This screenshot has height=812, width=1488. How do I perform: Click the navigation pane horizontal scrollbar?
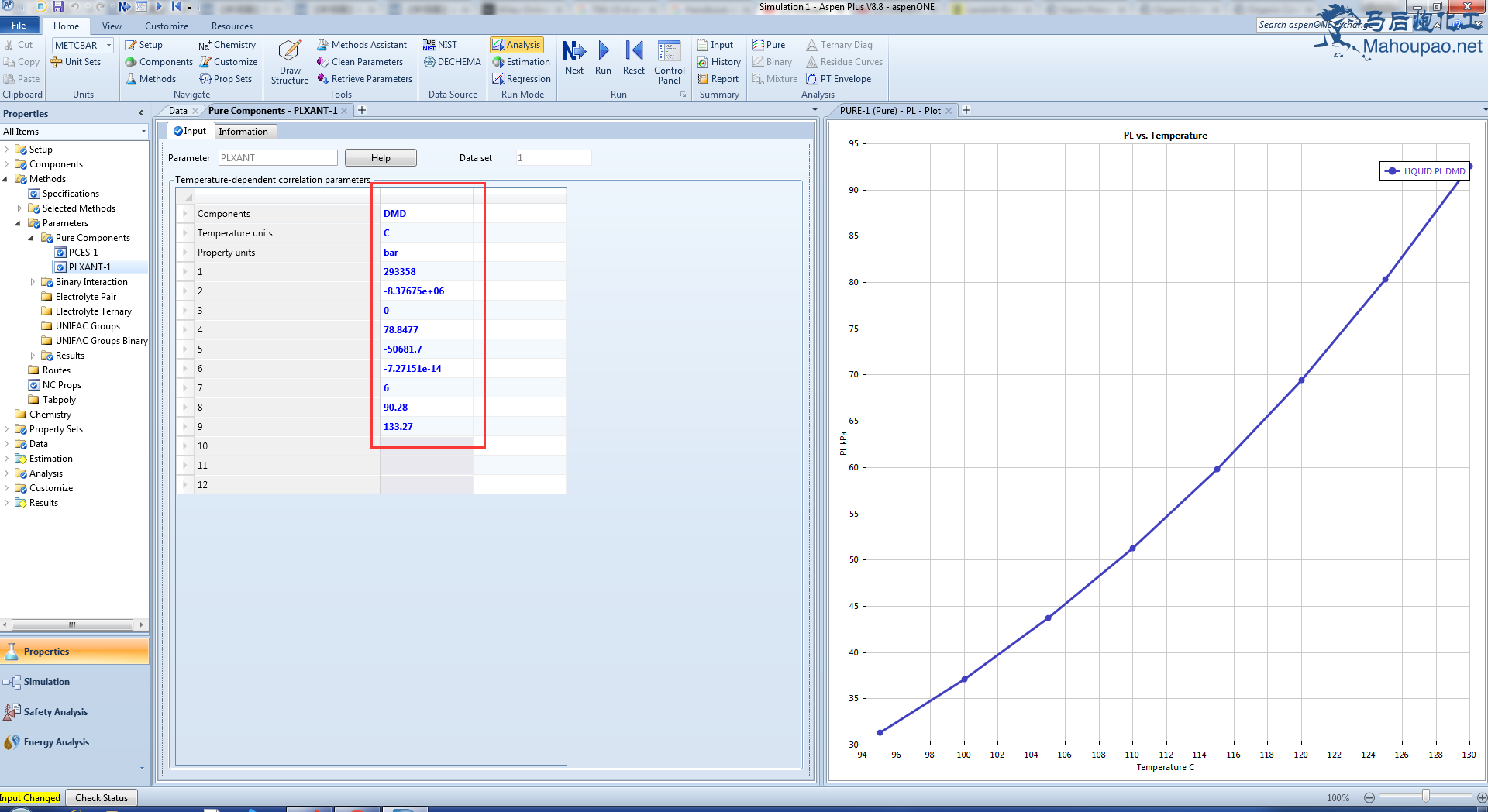pyautogui.click(x=72, y=624)
